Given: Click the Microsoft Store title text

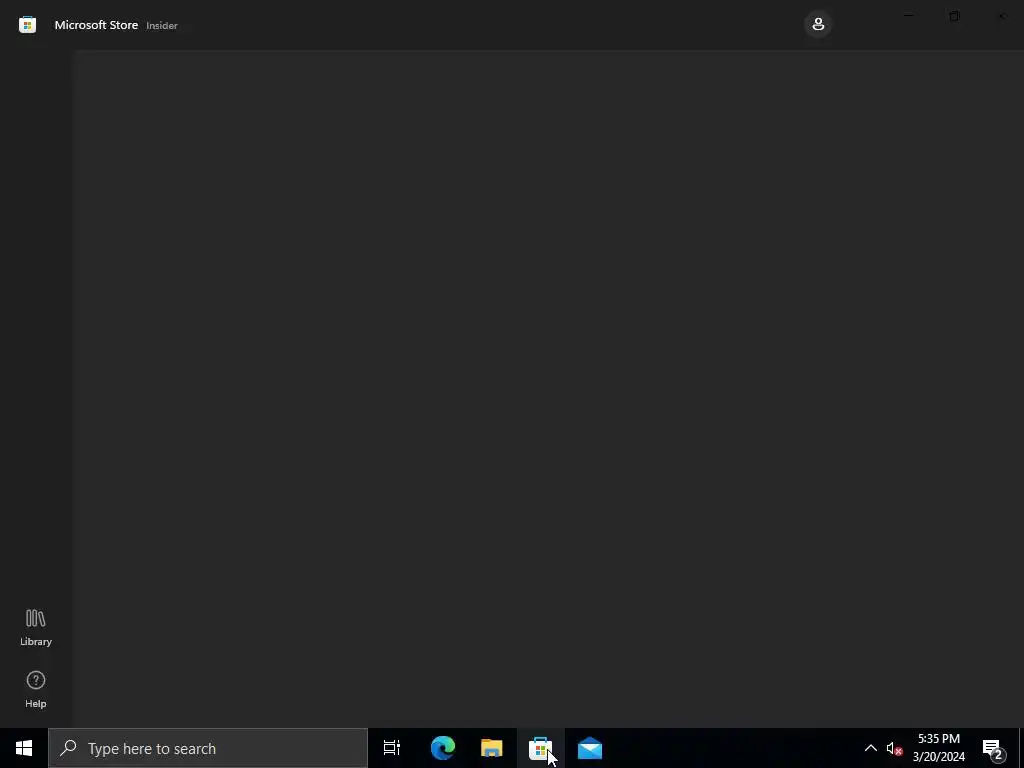Looking at the screenshot, I should 96,25.
